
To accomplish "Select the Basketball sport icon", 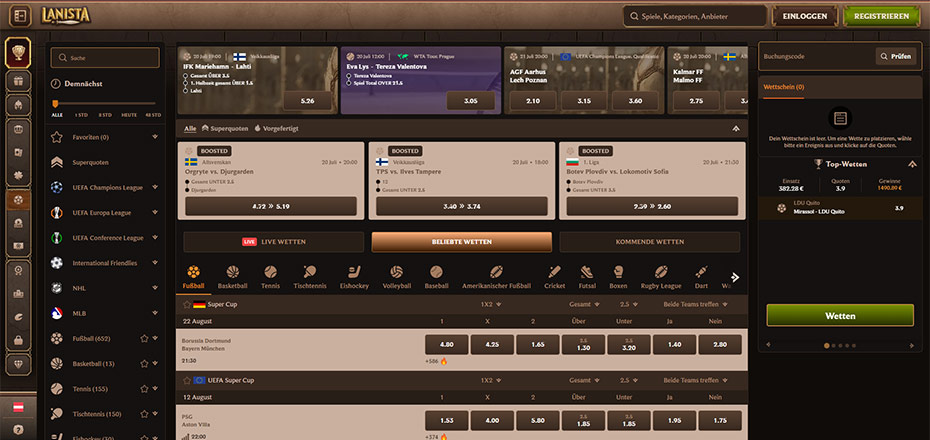I will 232,272.
